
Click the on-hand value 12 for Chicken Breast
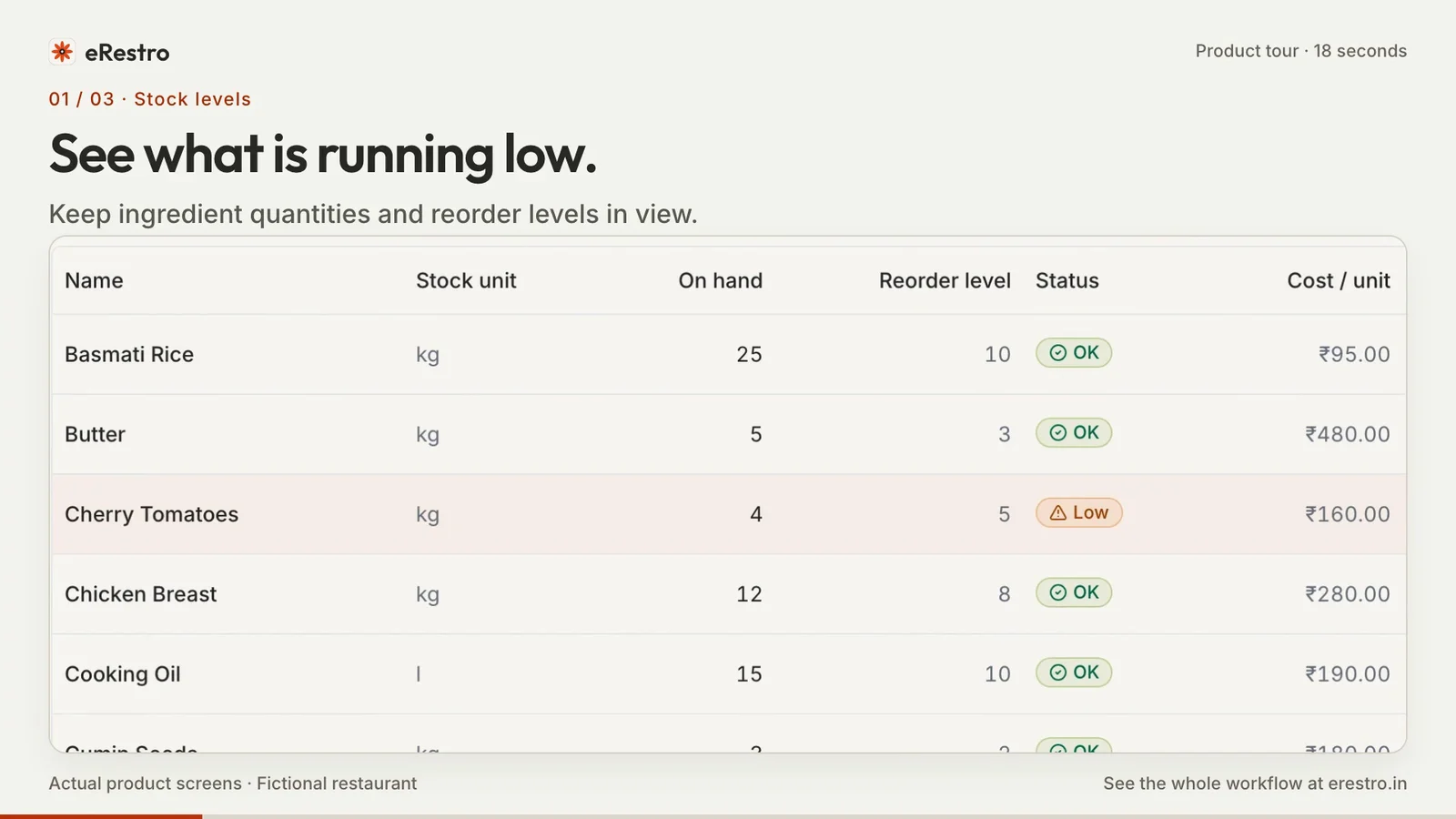pos(749,595)
